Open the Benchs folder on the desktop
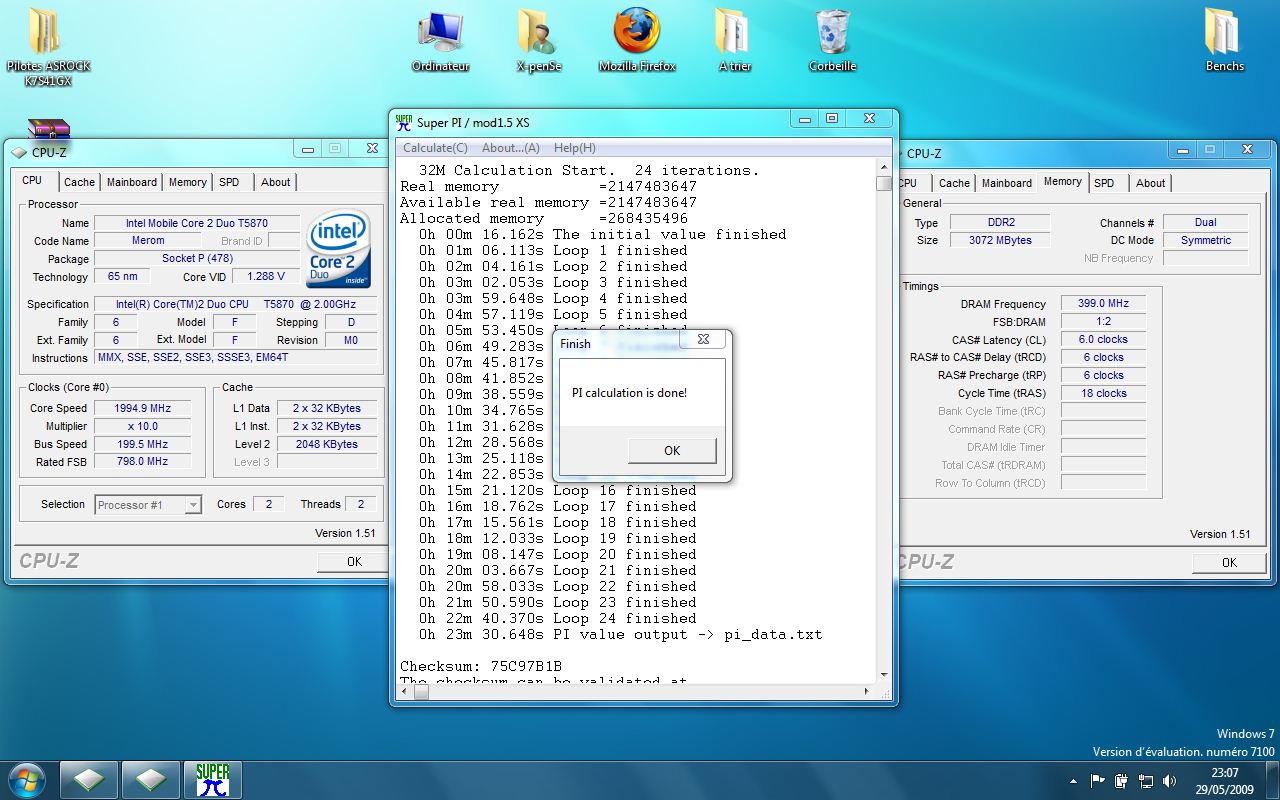This screenshot has width=1280, height=800. tap(1224, 42)
